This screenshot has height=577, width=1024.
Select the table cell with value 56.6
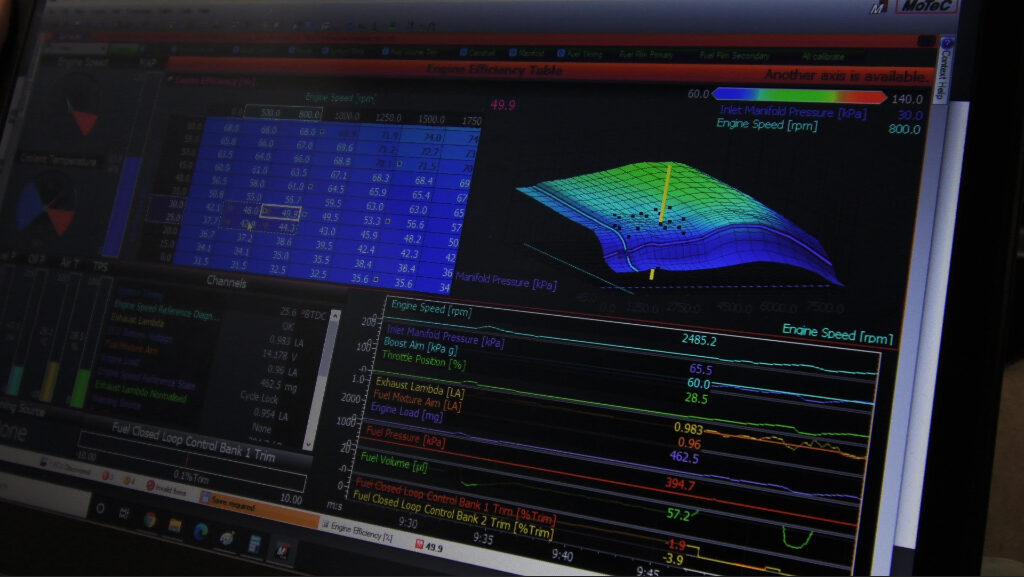[x=415, y=224]
